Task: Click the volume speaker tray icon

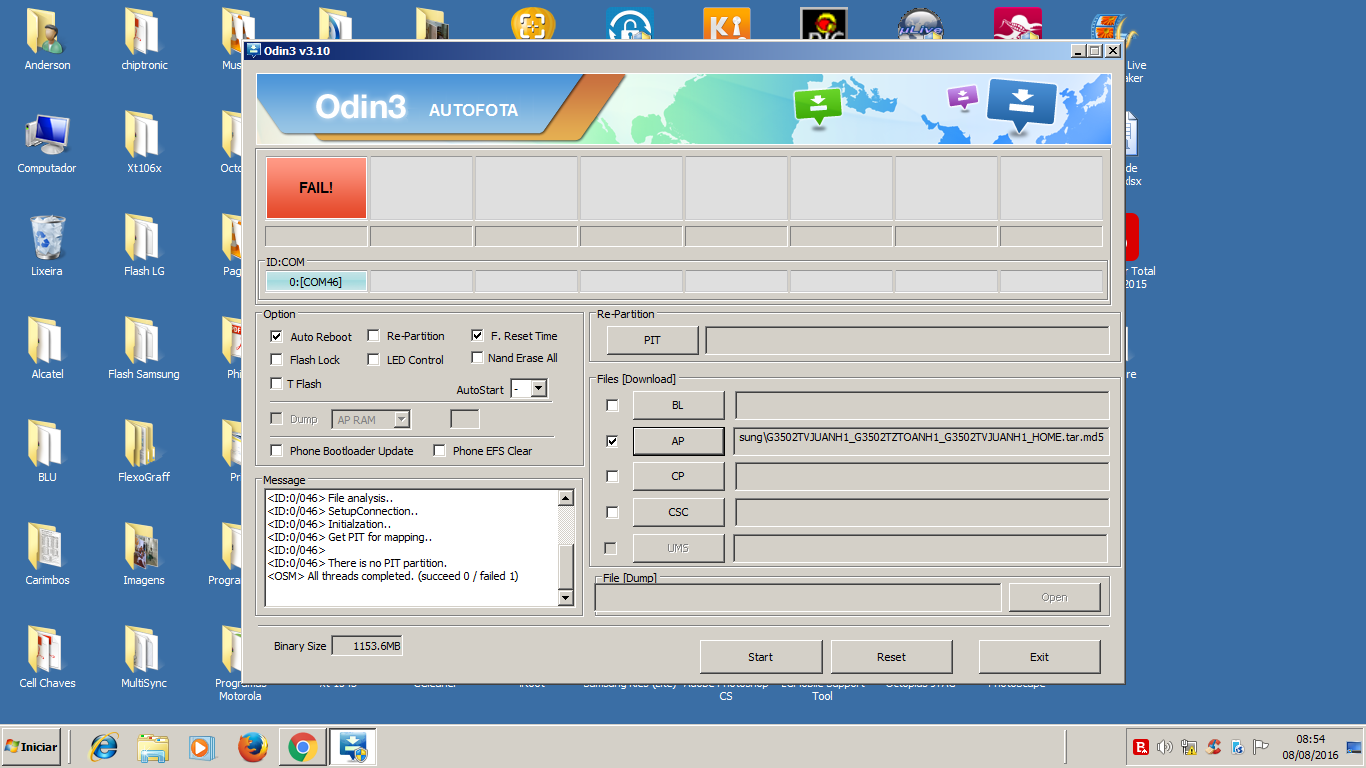Action: 1164,747
